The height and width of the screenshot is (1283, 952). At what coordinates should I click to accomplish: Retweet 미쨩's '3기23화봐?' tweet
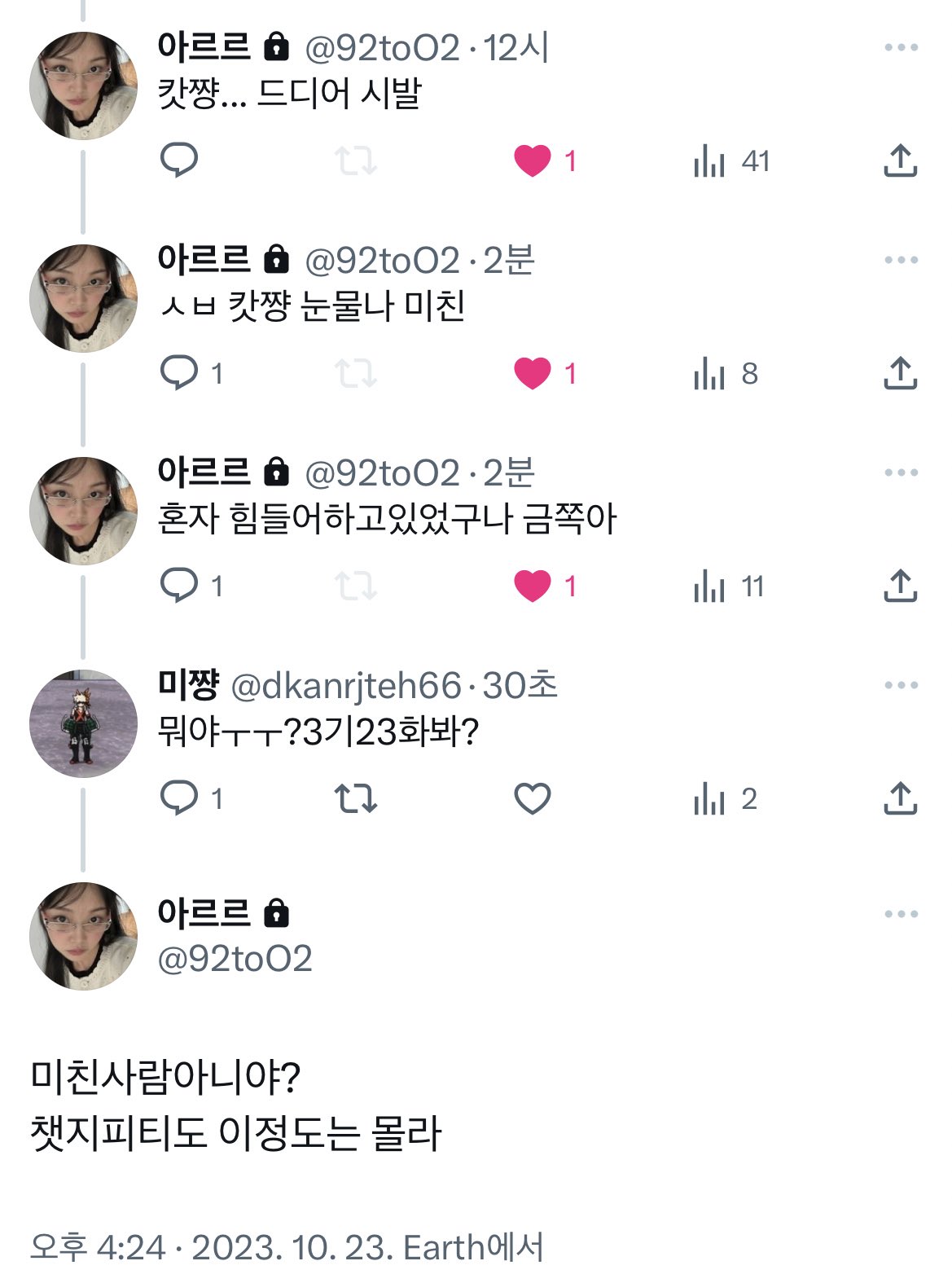[356, 798]
